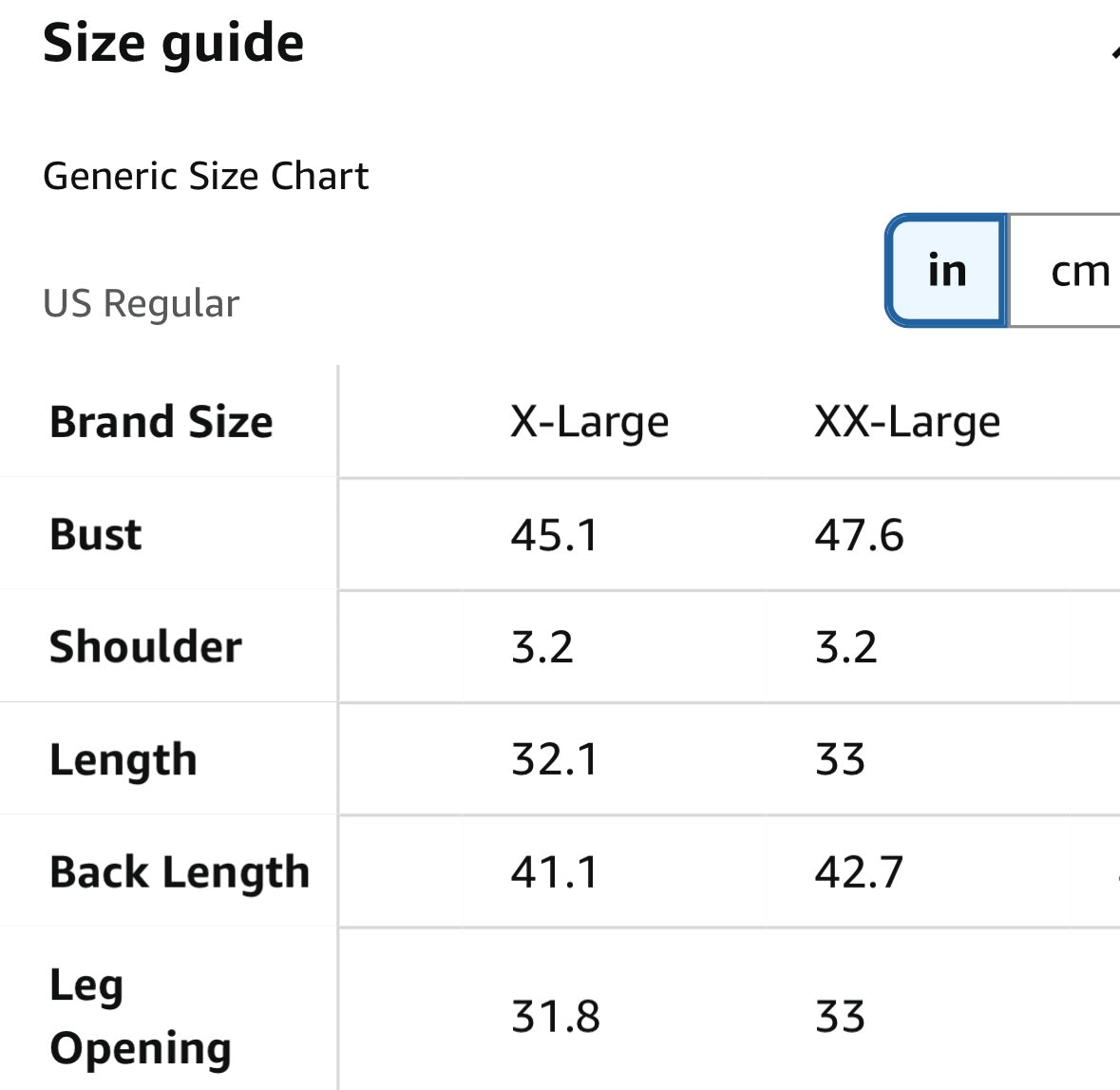Viewport: 1120px width, 1090px height.
Task: Click the Brand Size header cell
Action: click(x=161, y=421)
